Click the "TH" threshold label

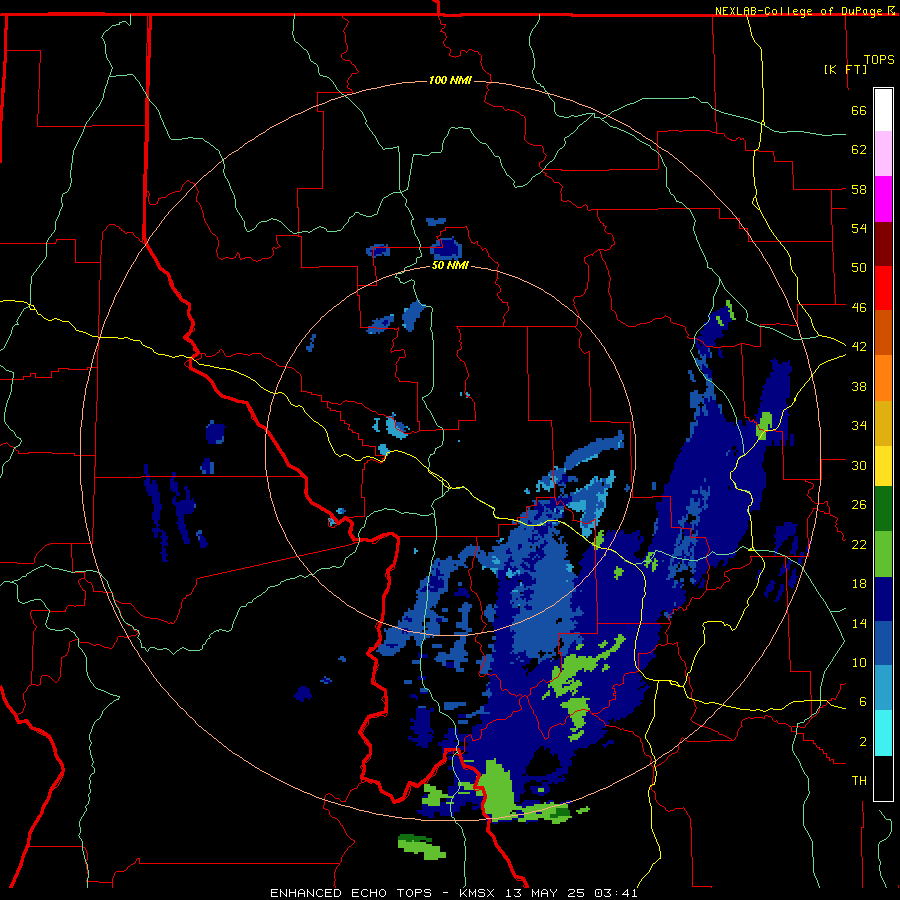[x=859, y=780]
